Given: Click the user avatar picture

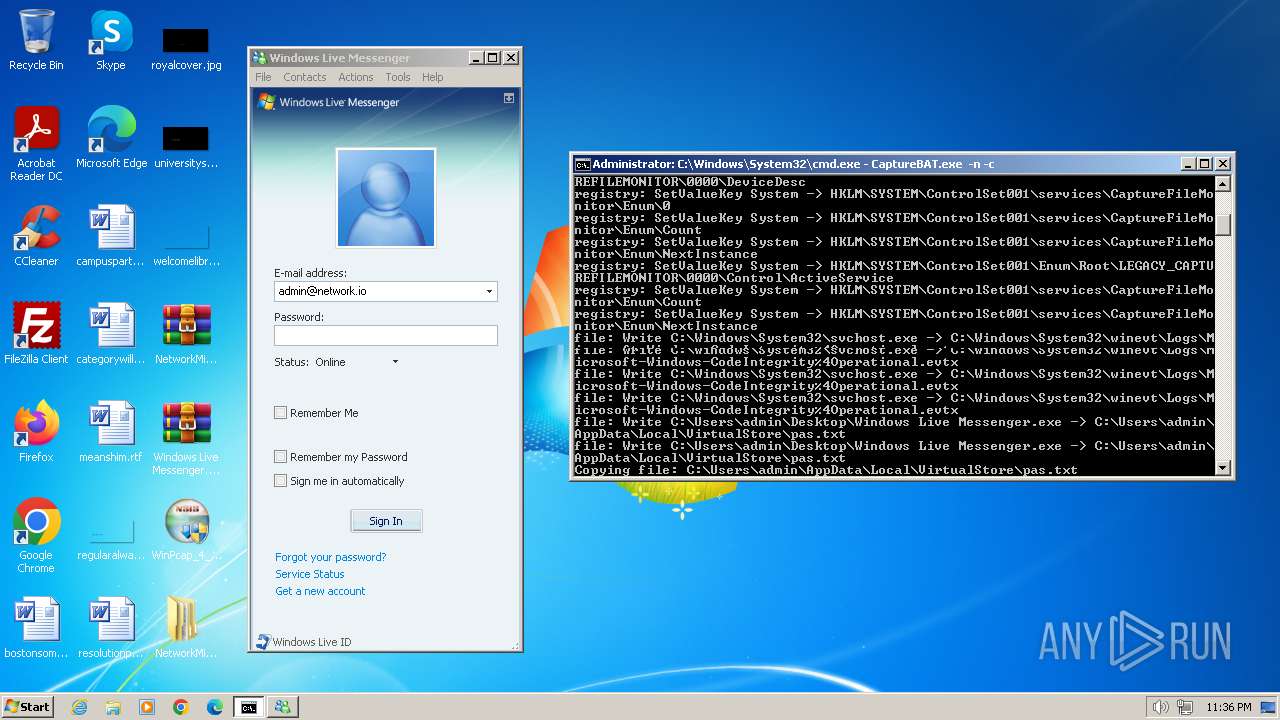Looking at the screenshot, I should coord(386,197).
